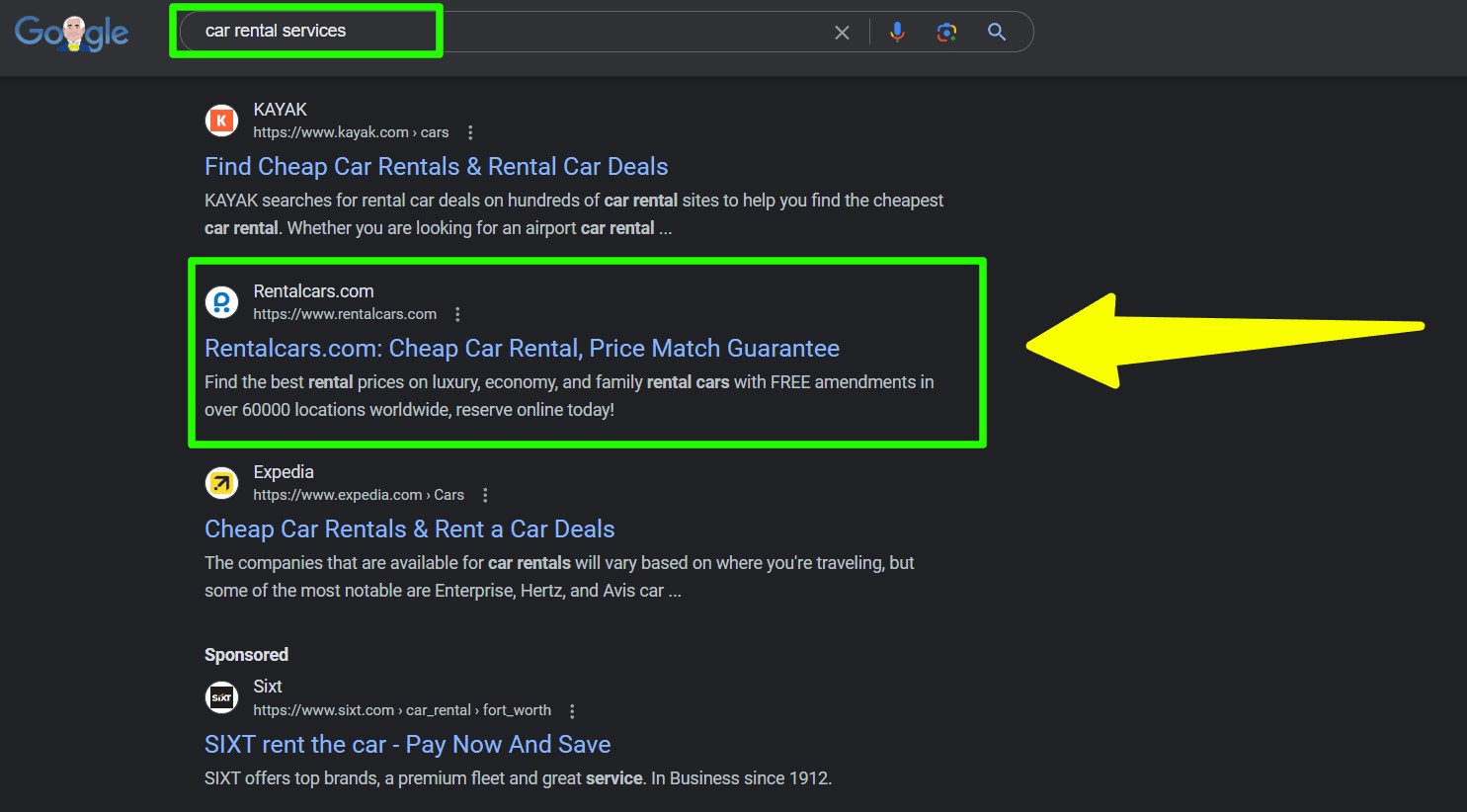
Task: Click the sixt.com car_rental fort_worth URL
Action: tap(402, 710)
